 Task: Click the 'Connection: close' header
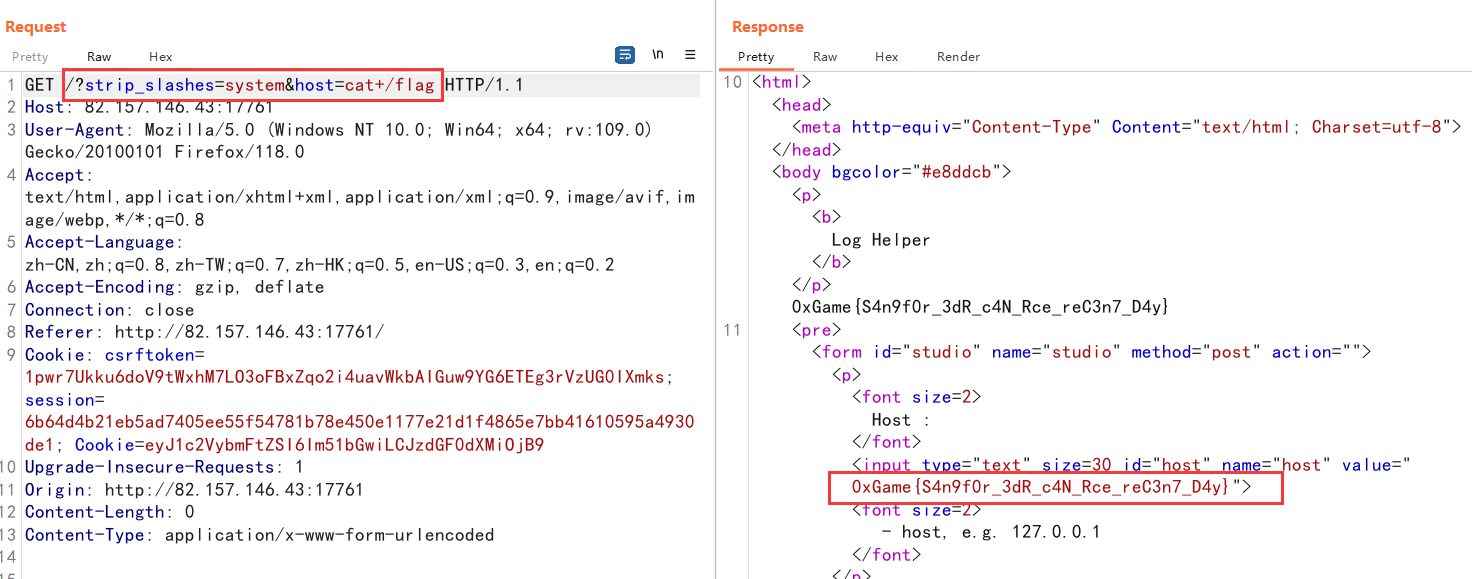(110, 310)
